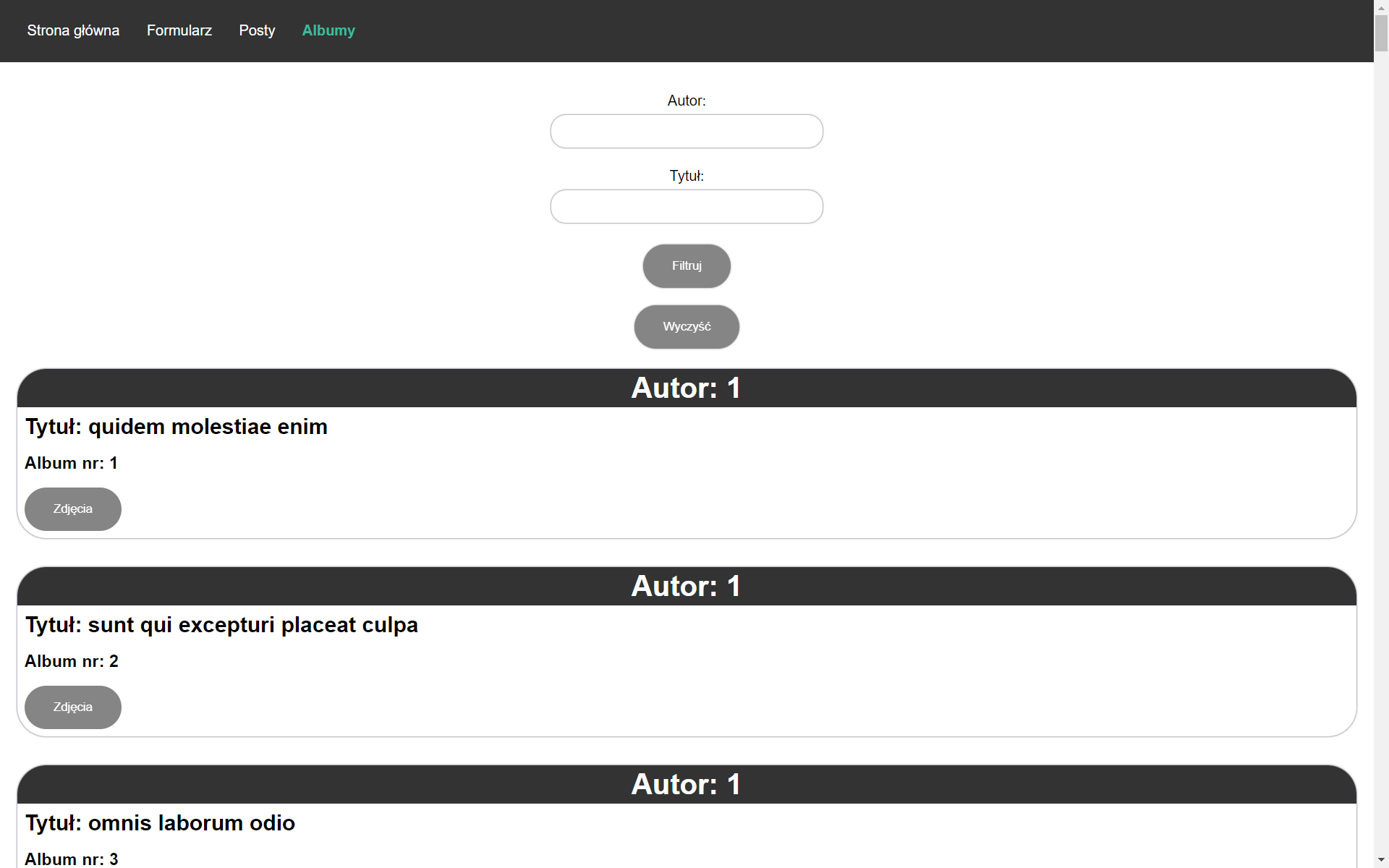Click the Wyczyść button
The height and width of the screenshot is (868, 1389).
click(687, 327)
